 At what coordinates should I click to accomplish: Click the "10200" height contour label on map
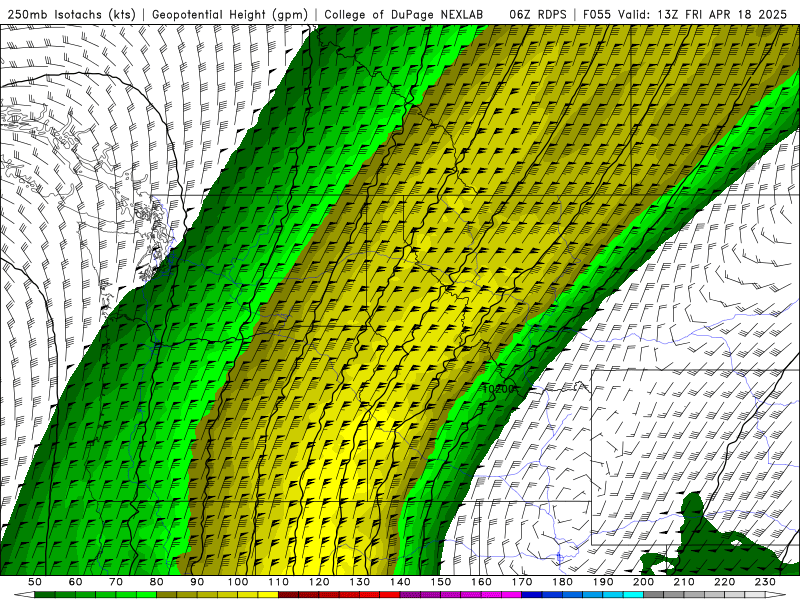point(498,389)
